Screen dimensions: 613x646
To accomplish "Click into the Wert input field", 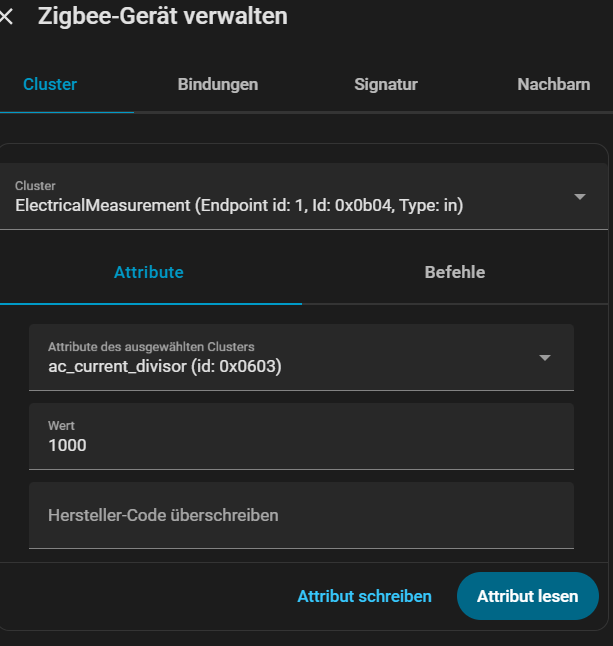I will click(300, 437).
